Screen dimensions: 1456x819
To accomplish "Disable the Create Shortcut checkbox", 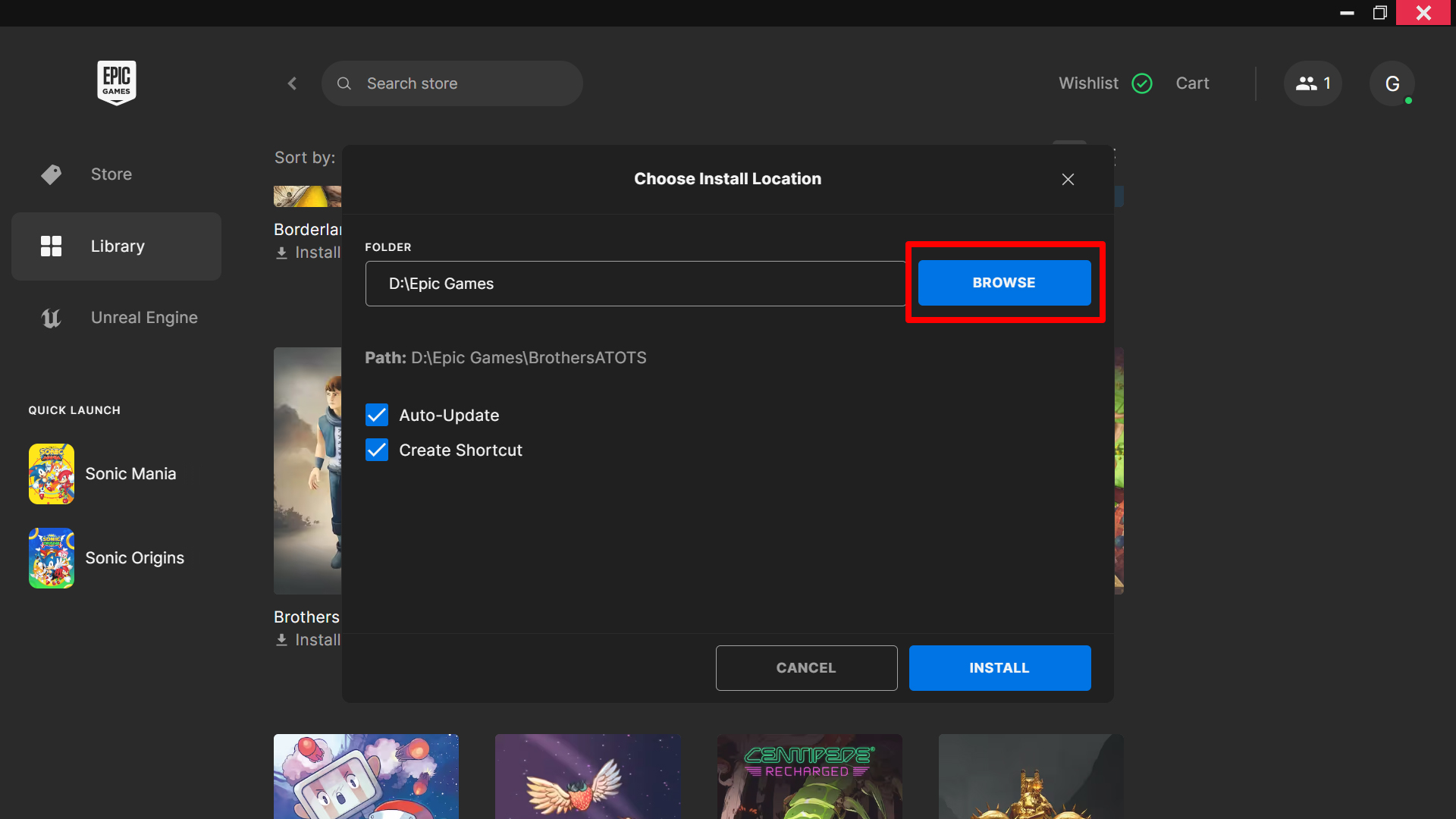I will (x=377, y=450).
